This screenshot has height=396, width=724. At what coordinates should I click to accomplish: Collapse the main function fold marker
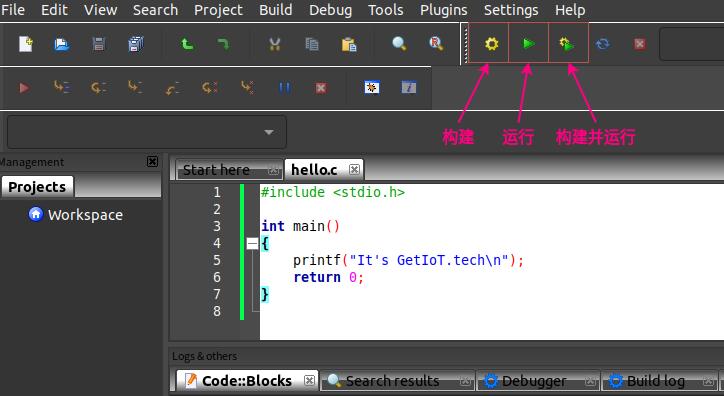[x=252, y=243]
